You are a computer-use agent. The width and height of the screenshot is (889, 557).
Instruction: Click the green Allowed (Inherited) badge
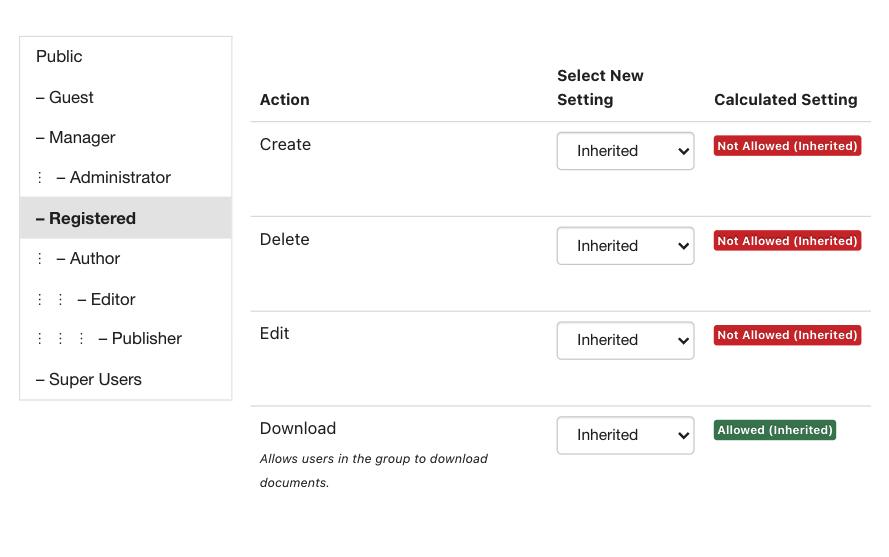[774, 430]
